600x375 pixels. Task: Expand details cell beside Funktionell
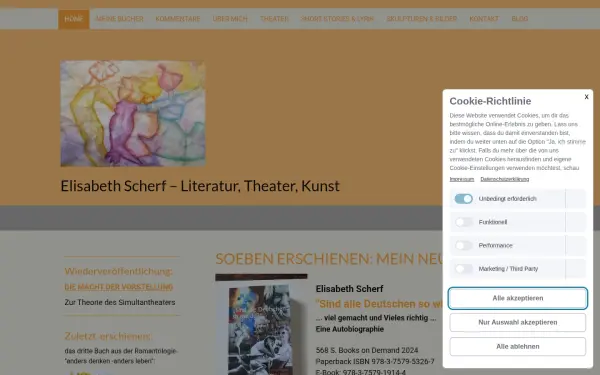(x=576, y=222)
